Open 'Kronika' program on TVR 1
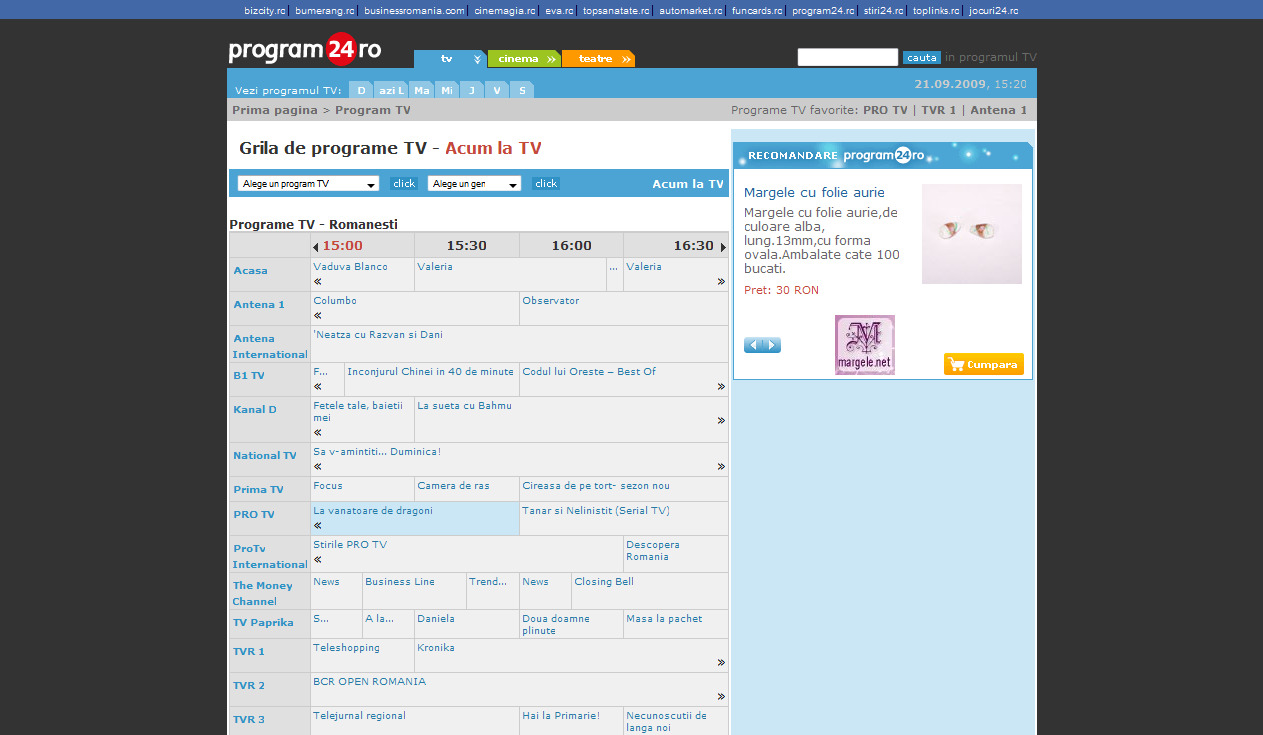Viewport: 1263px width, 735px height. 436,648
